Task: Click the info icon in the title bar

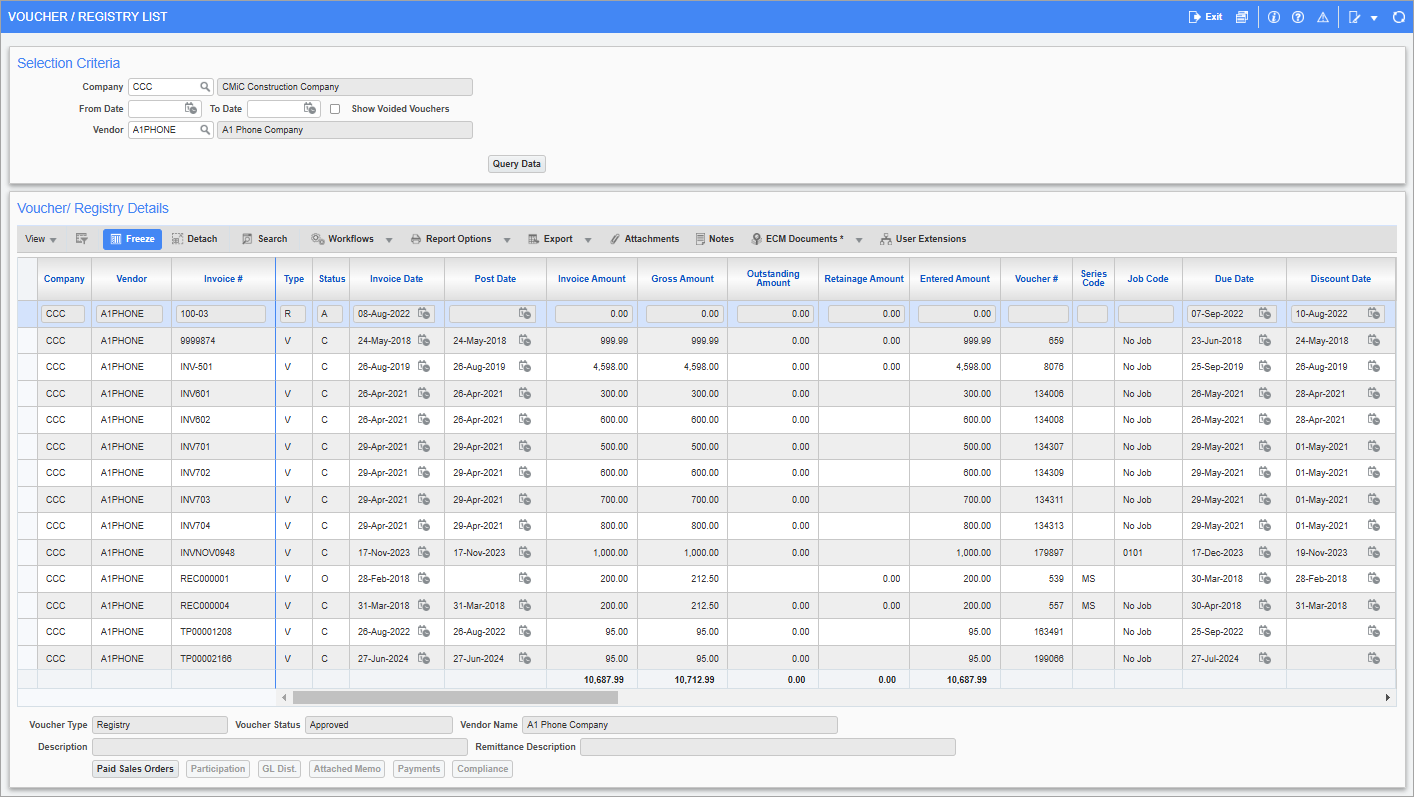Action: coord(1273,17)
